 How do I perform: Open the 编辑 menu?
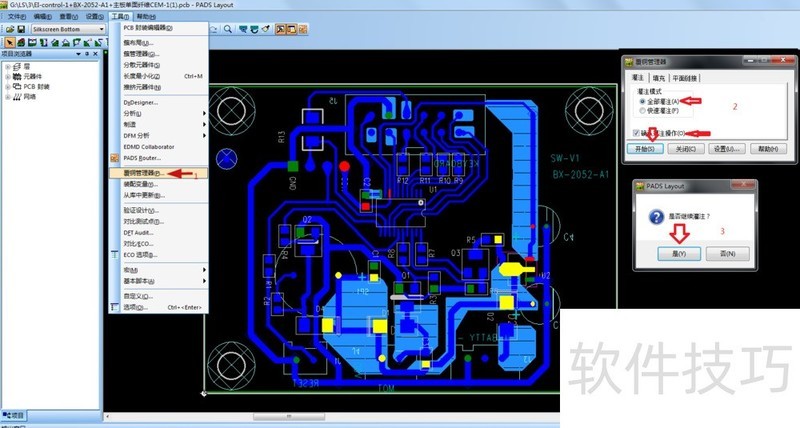tap(42, 16)
